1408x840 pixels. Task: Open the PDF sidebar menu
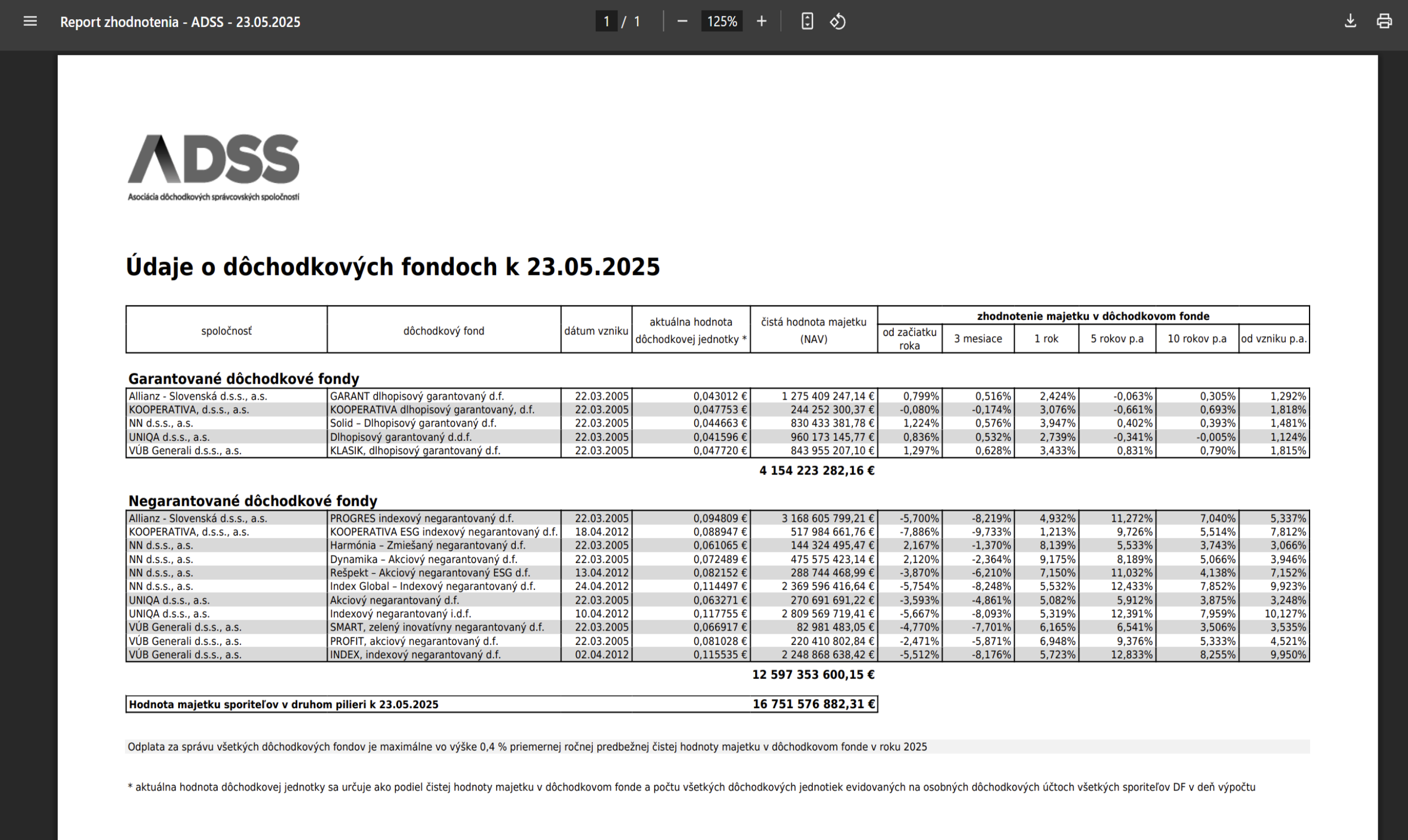coord(30,21)
